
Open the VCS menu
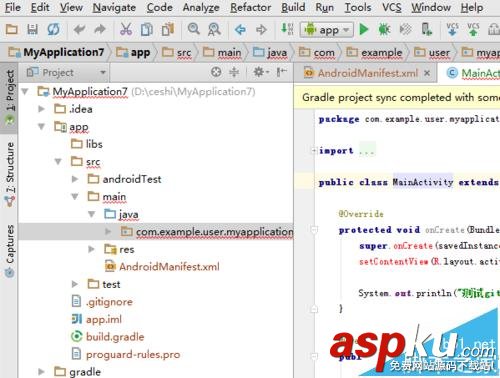tap(392, 7)
